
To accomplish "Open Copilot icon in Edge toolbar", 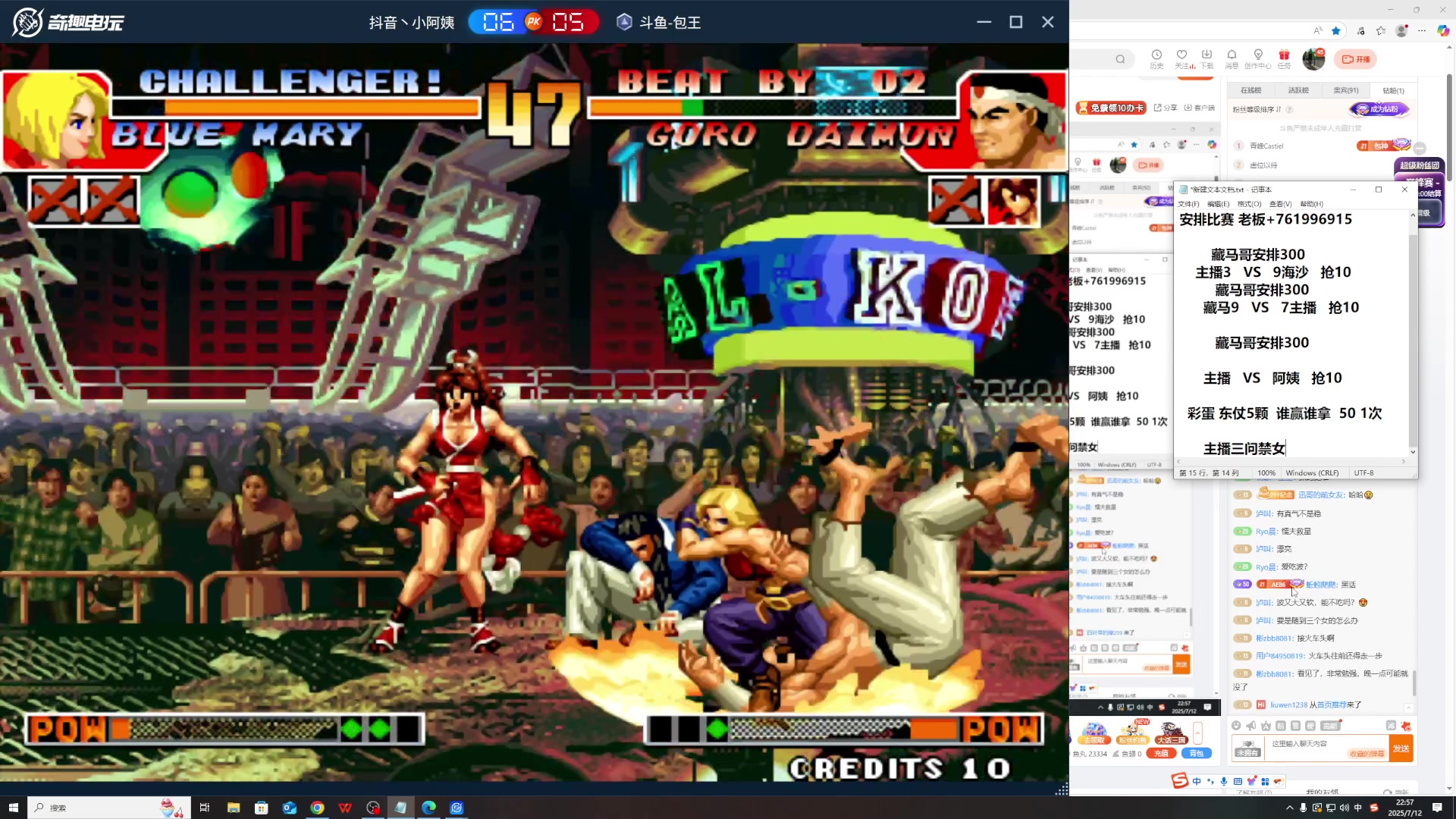I will [1443, 31].
